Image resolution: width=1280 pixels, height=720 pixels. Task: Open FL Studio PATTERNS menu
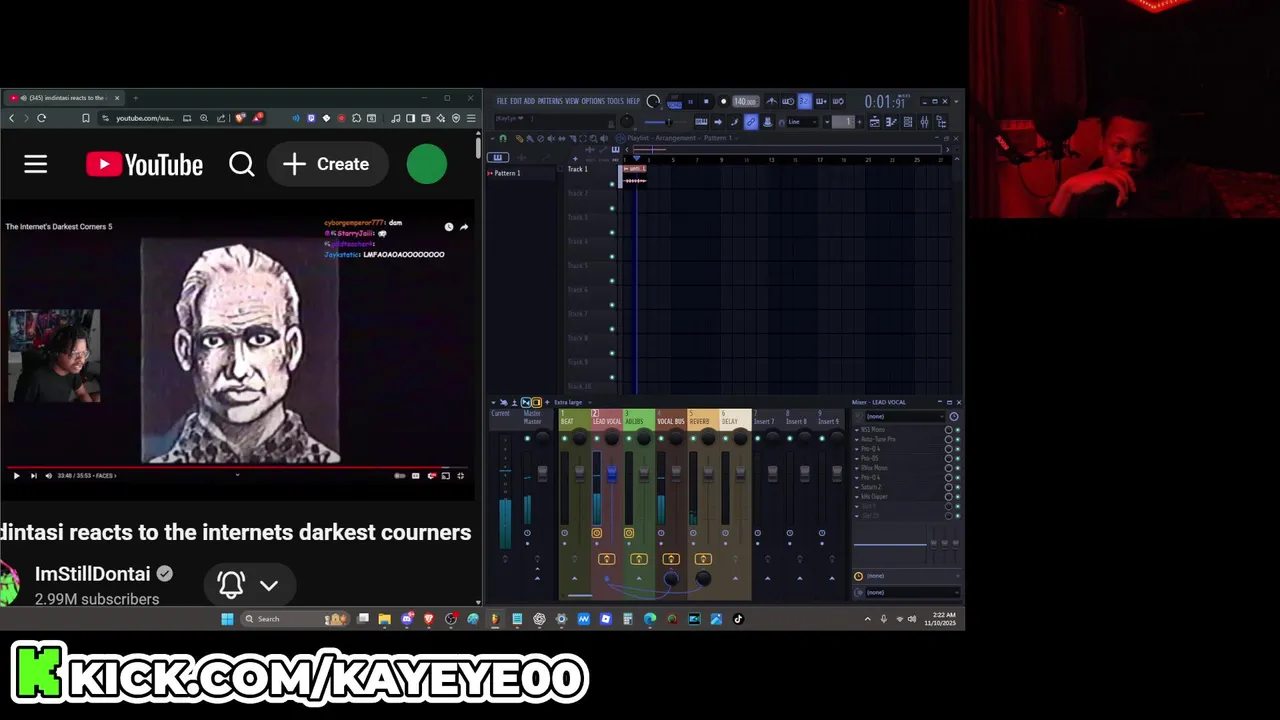tap(550, 101)
